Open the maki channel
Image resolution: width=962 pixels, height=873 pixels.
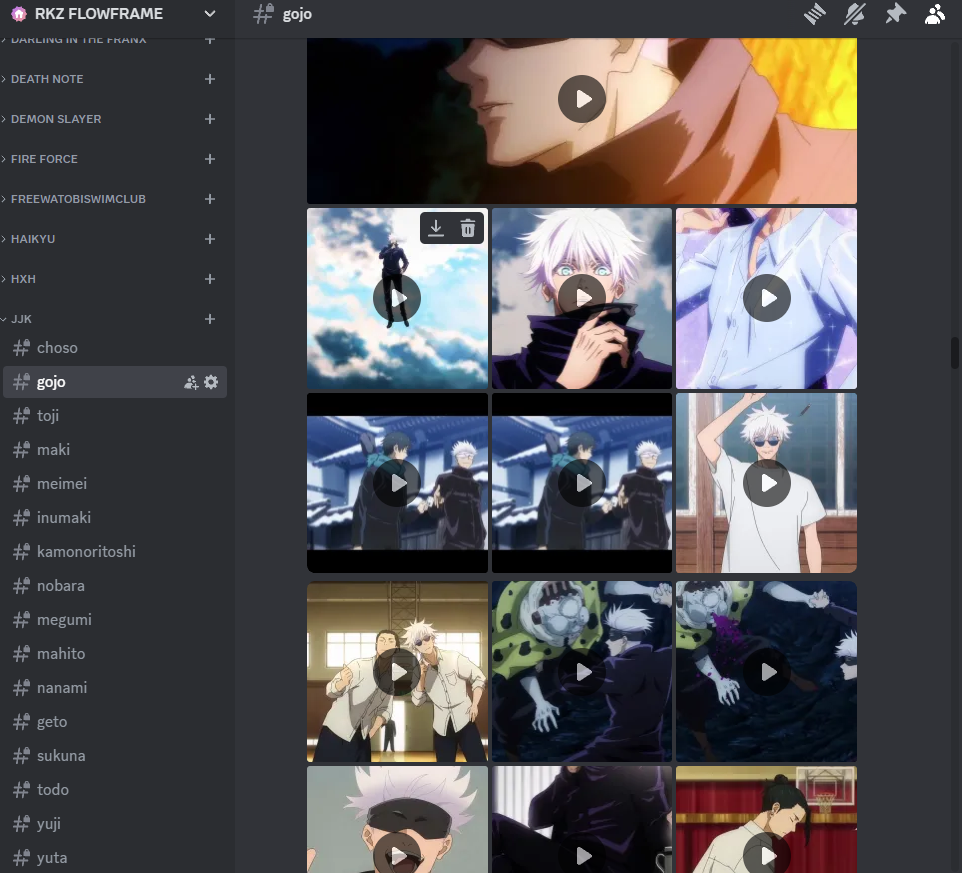click(x=115, y=450)
